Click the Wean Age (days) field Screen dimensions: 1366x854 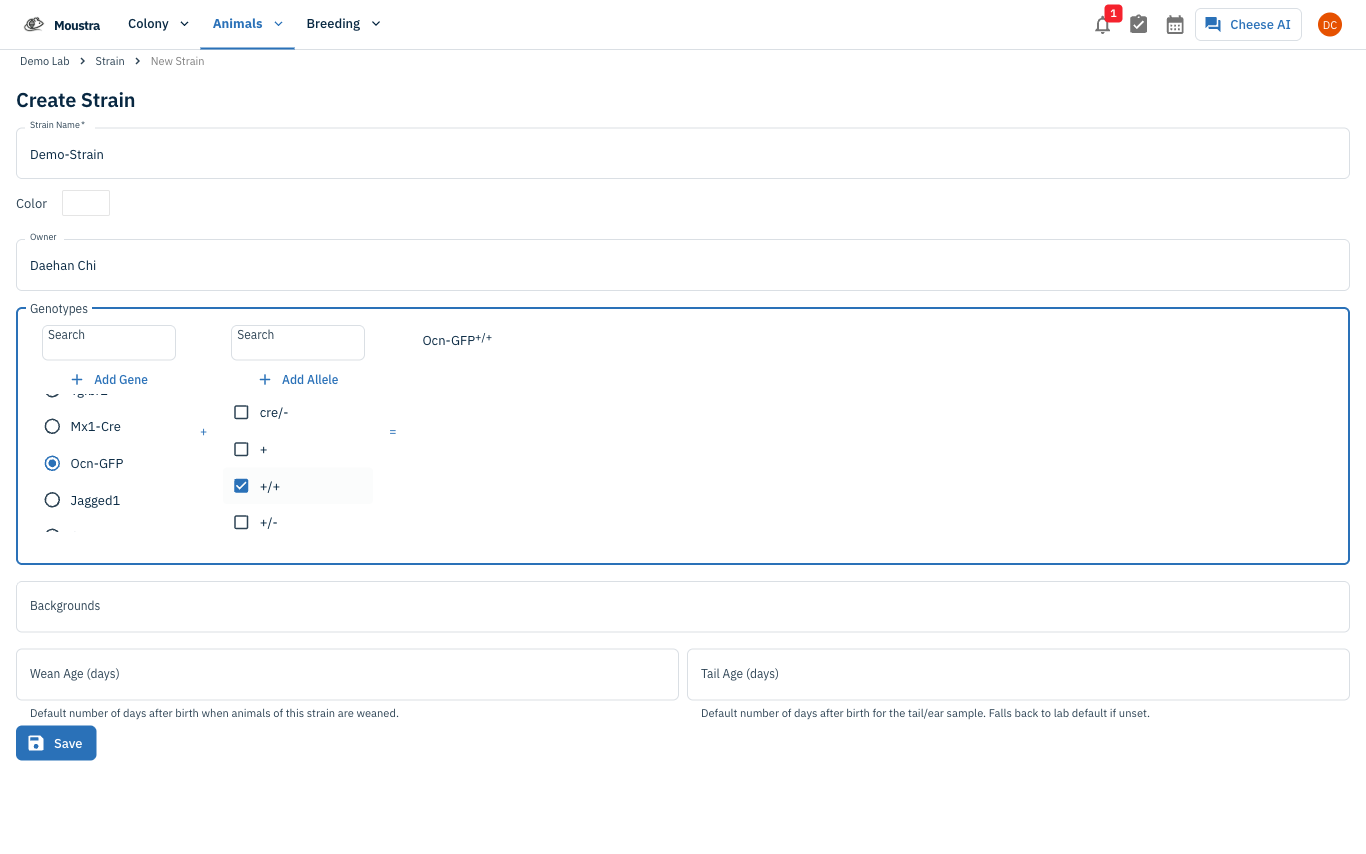coord(347,674)
